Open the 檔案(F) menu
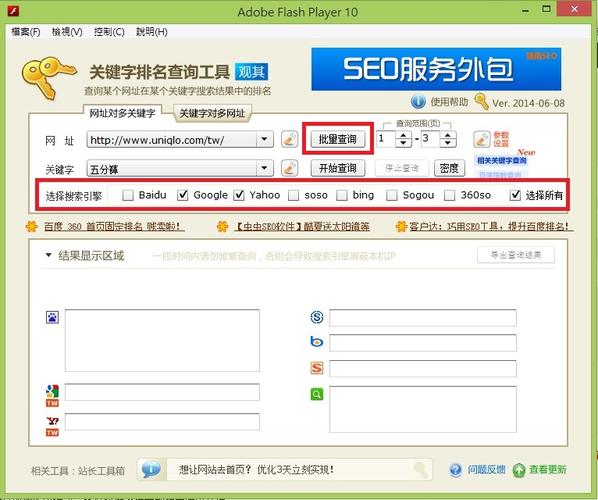Image resolution: width=598 pixels, height=500 pixels. pos(26,32)
